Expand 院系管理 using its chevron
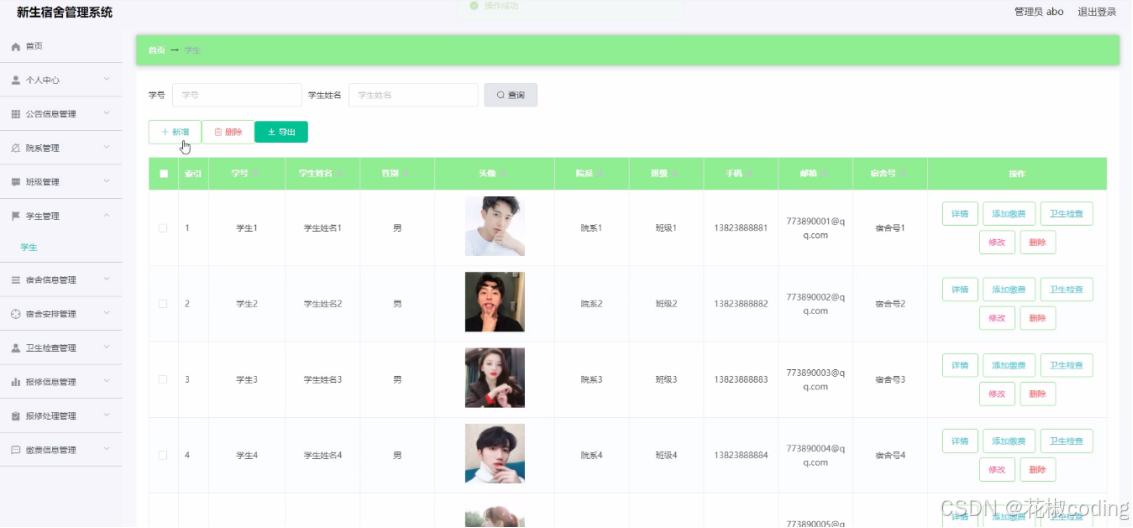The width and height of the screenshot is (1133, 528). [107, 147]
